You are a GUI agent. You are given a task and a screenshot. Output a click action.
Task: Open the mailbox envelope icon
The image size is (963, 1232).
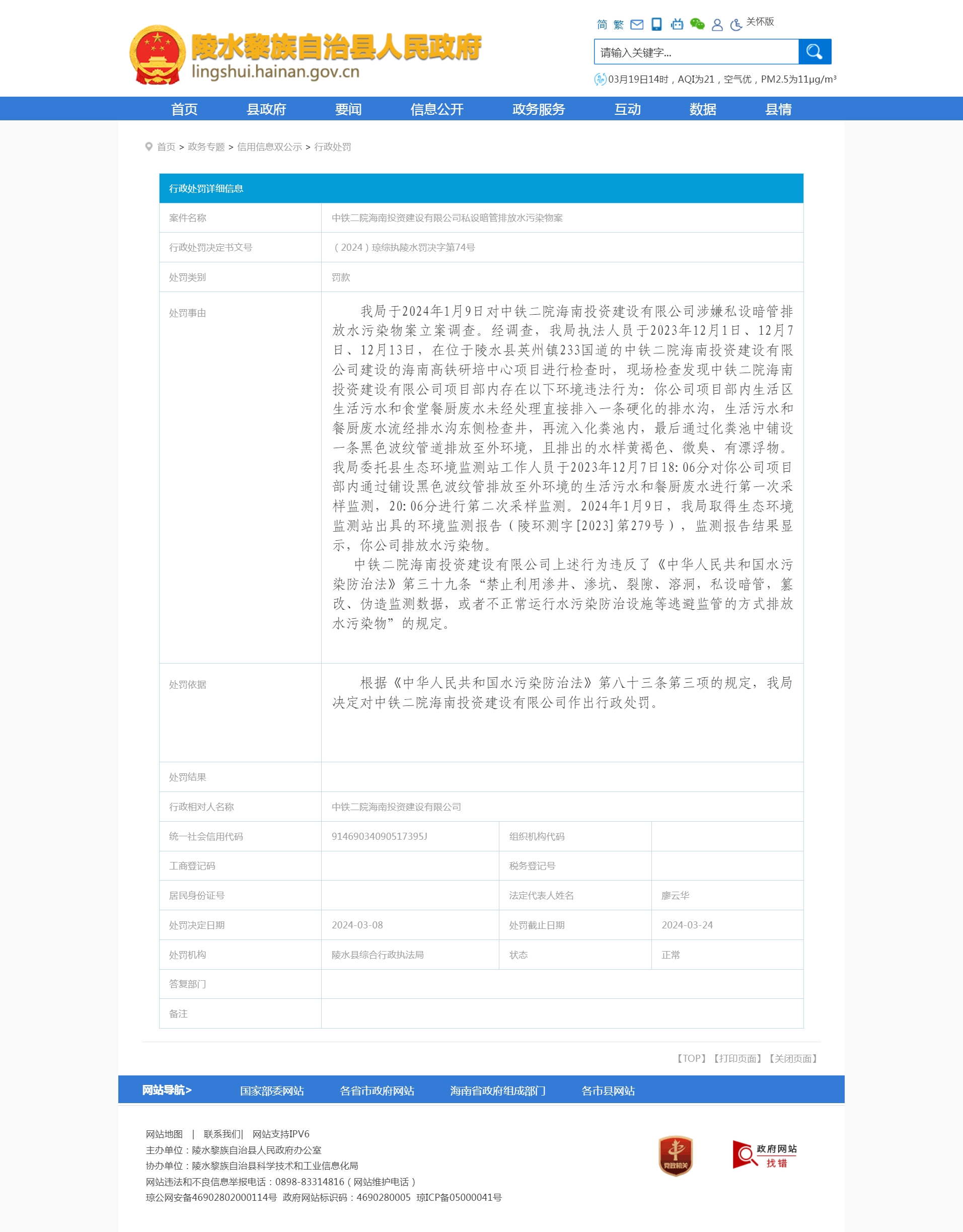pos(636,24)
